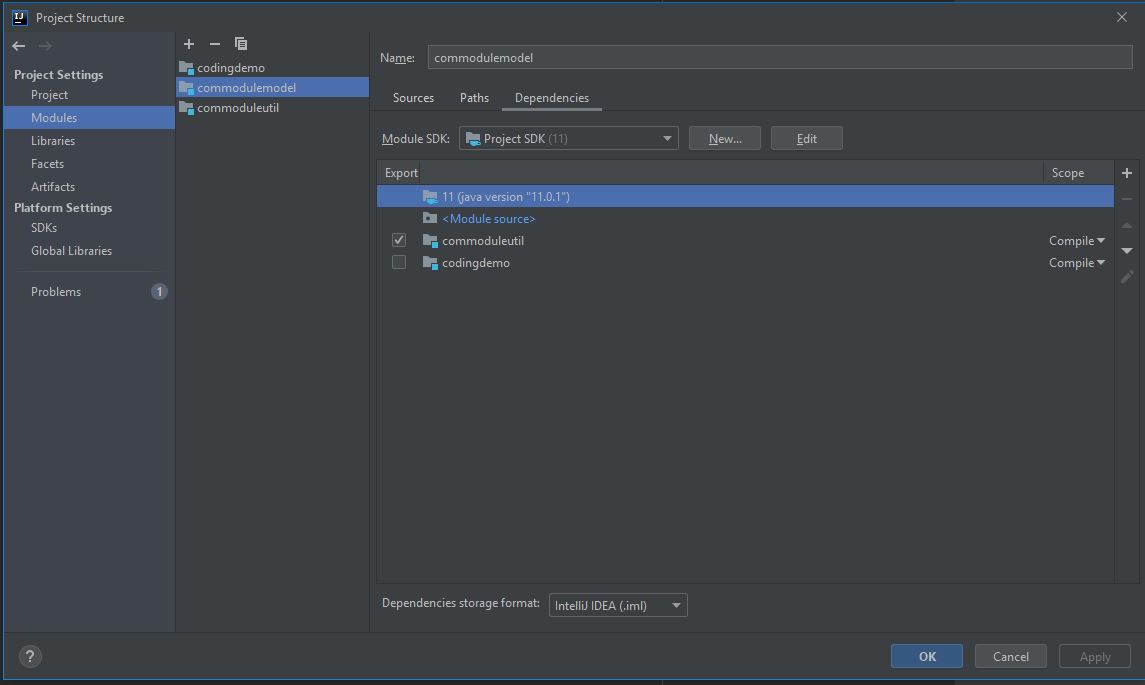Click folder icon of codingdemo module

[186, 68]
